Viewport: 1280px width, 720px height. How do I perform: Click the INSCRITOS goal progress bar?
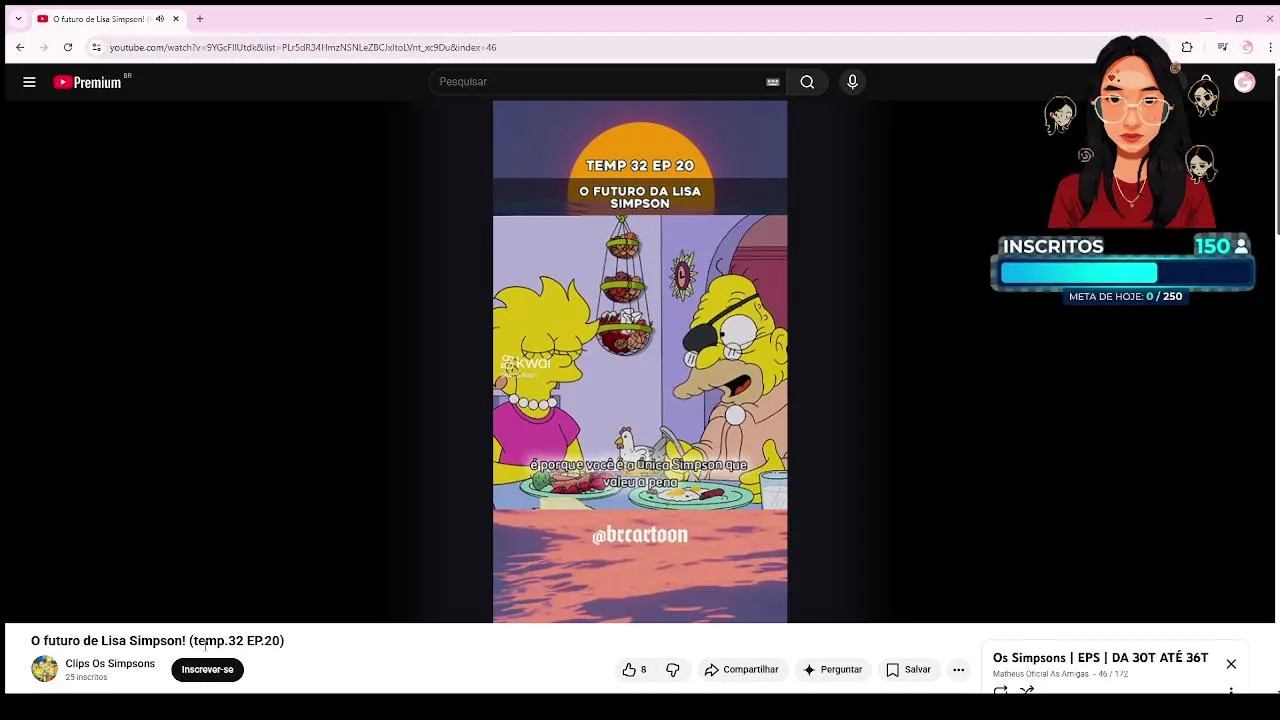tap(1126, 273)
